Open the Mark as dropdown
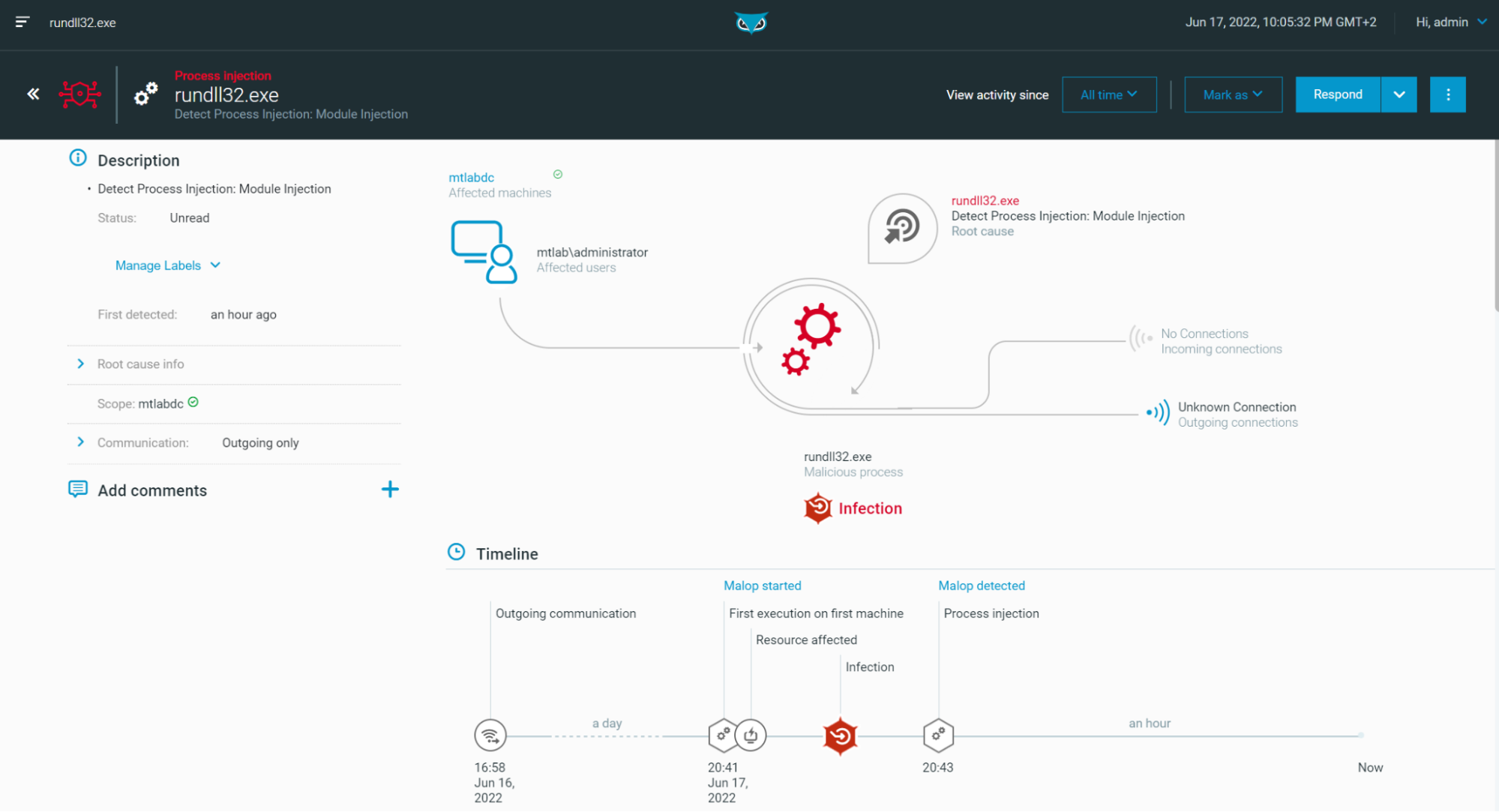1499x812 pixels. tap(1233, 94)
